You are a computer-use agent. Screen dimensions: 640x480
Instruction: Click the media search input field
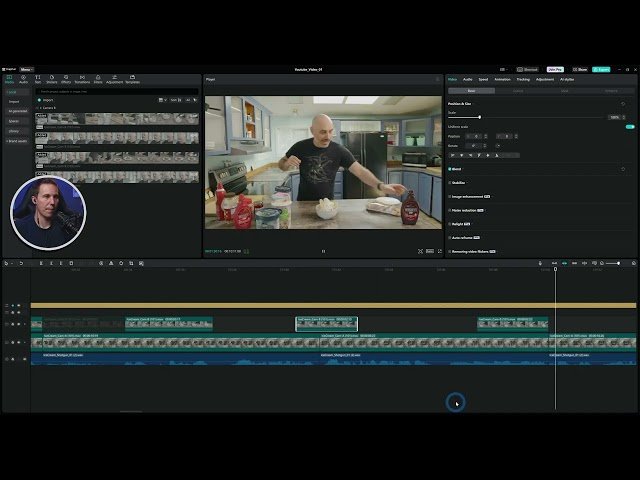(x=117, y=91)
